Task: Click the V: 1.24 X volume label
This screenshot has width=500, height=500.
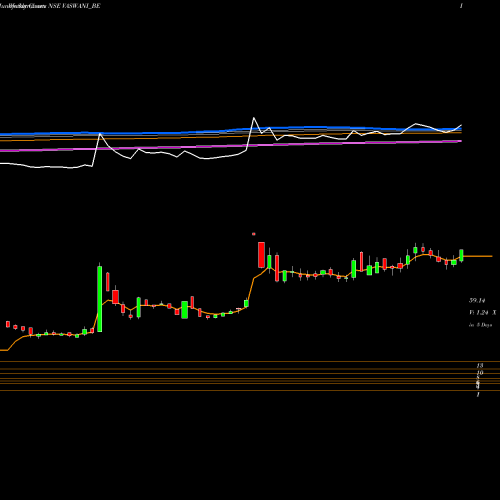Action: tap(482, 313)
